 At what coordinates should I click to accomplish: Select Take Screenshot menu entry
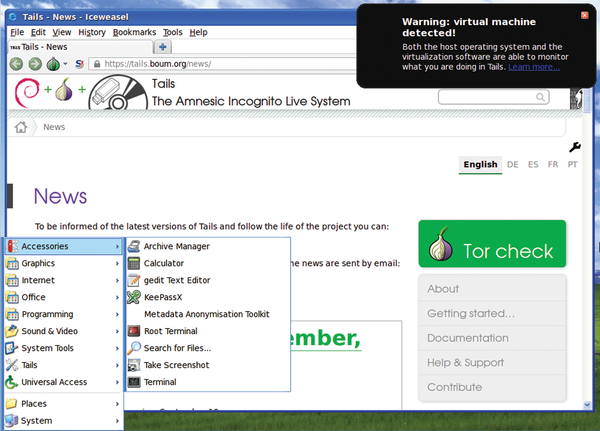[x=177, y=365]
